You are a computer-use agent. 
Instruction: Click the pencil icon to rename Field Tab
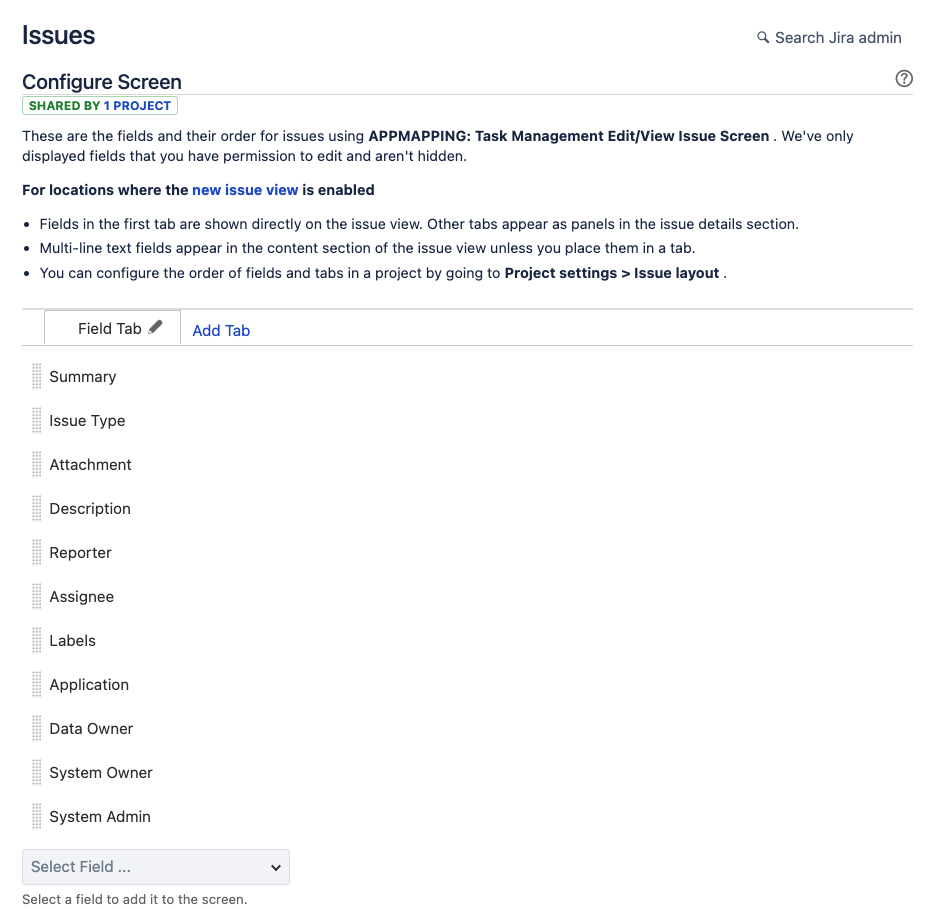(157, 326)
